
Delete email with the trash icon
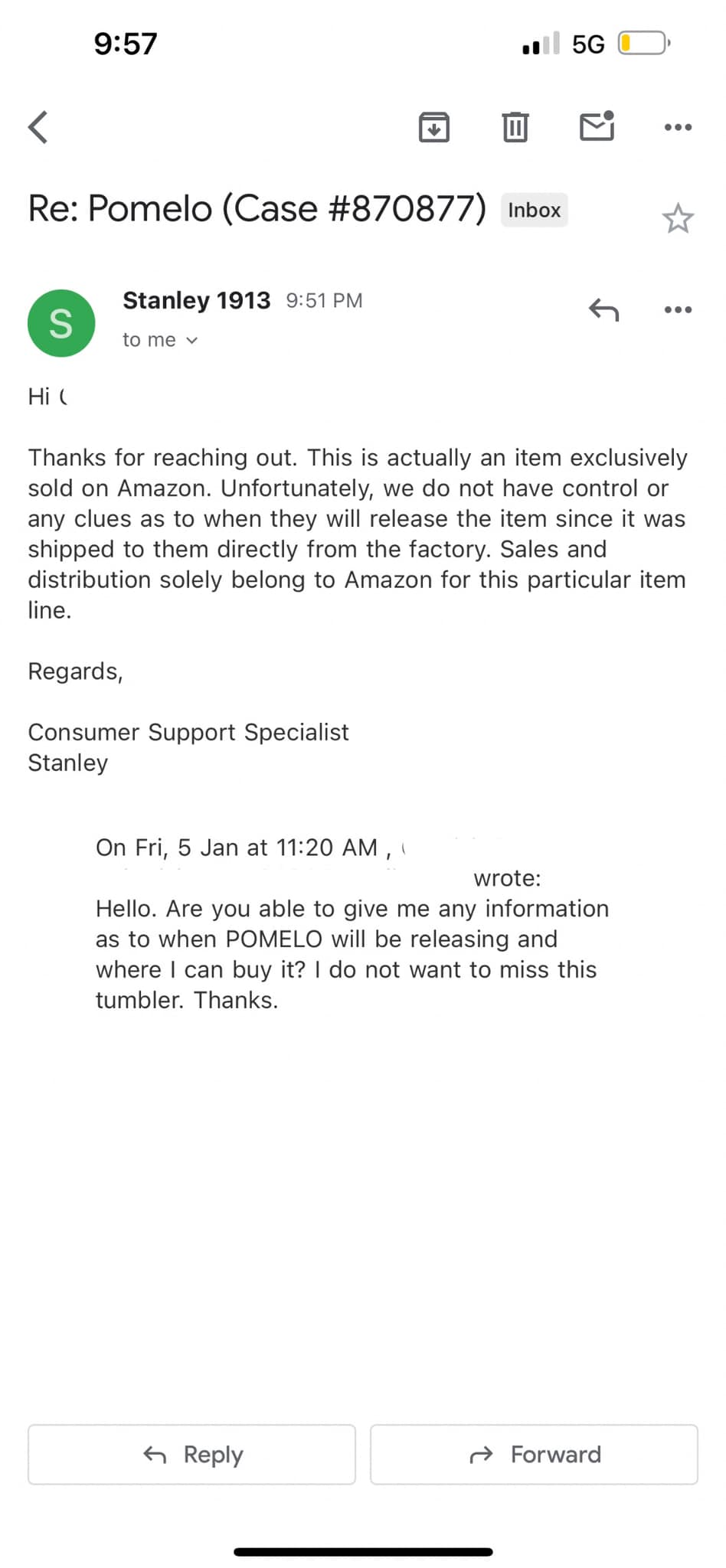pyautogui.click(x=515, y=127)
